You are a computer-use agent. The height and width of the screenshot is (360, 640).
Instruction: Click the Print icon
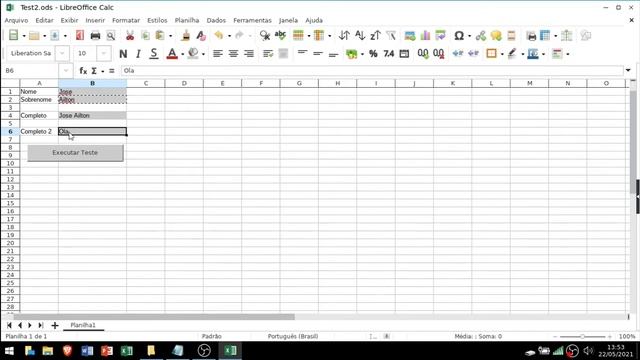click(95, 36)
